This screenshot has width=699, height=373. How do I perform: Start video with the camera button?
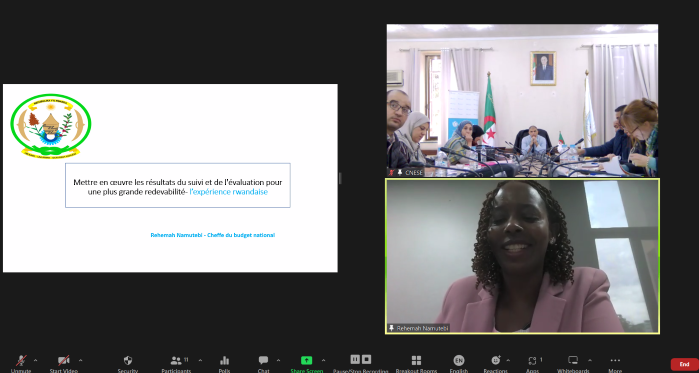click(x=64, y=363)
